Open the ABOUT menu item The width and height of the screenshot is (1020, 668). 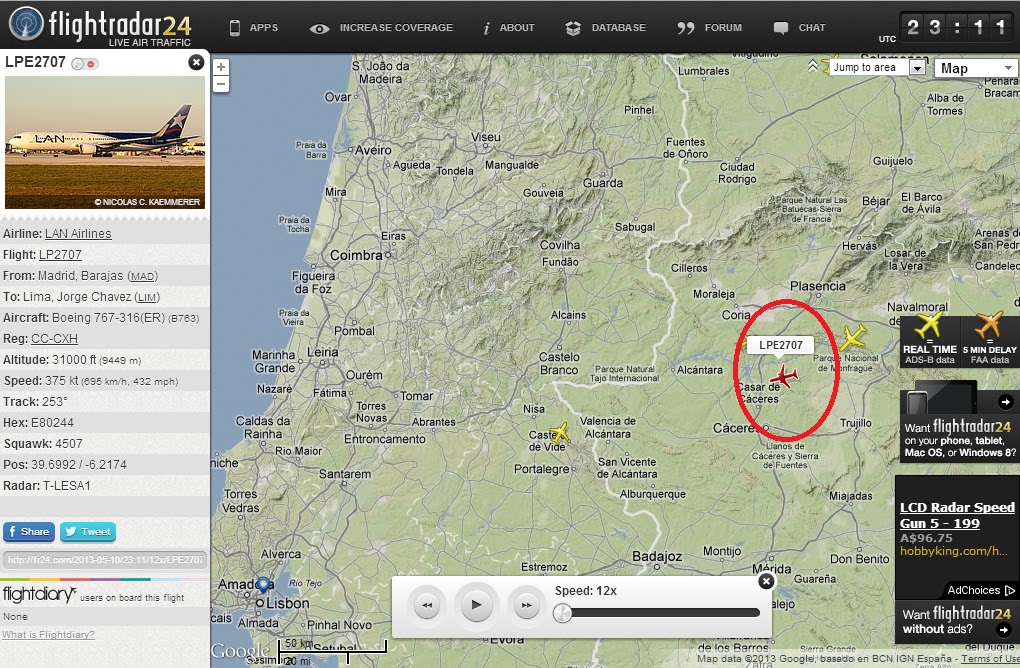coord(509,27)
